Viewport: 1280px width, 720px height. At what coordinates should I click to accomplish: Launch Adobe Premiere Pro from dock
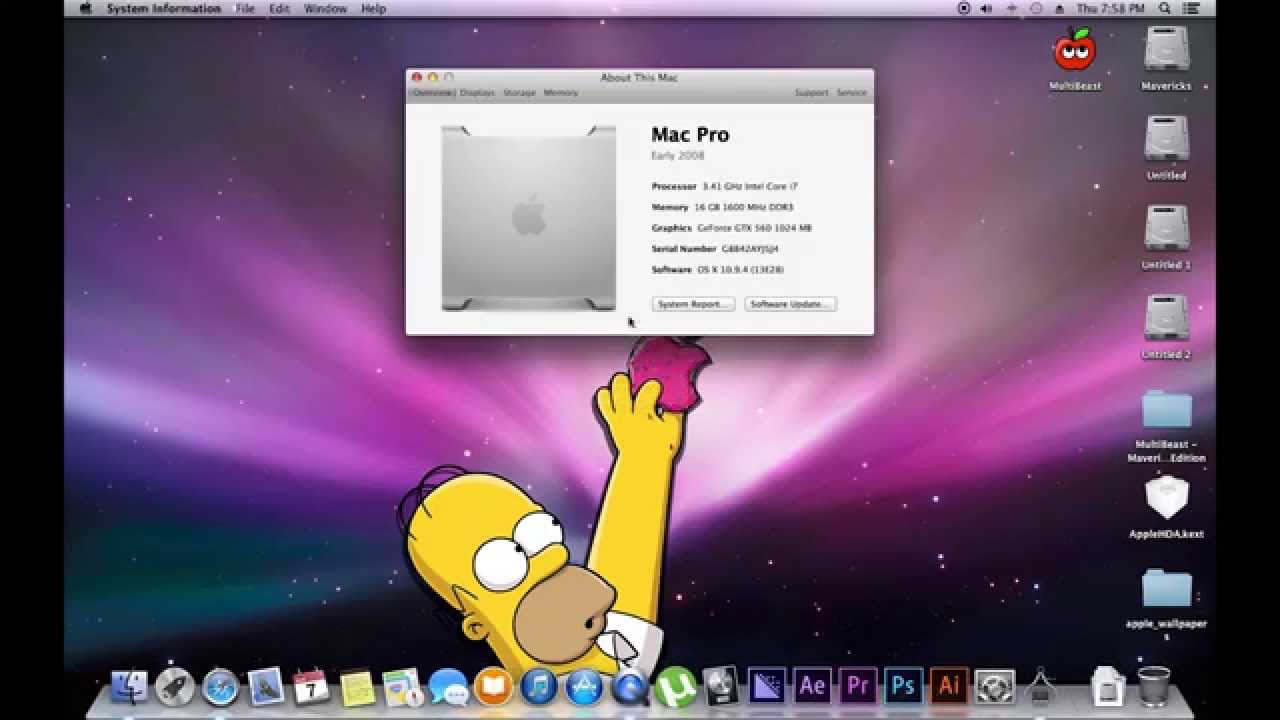858,687
